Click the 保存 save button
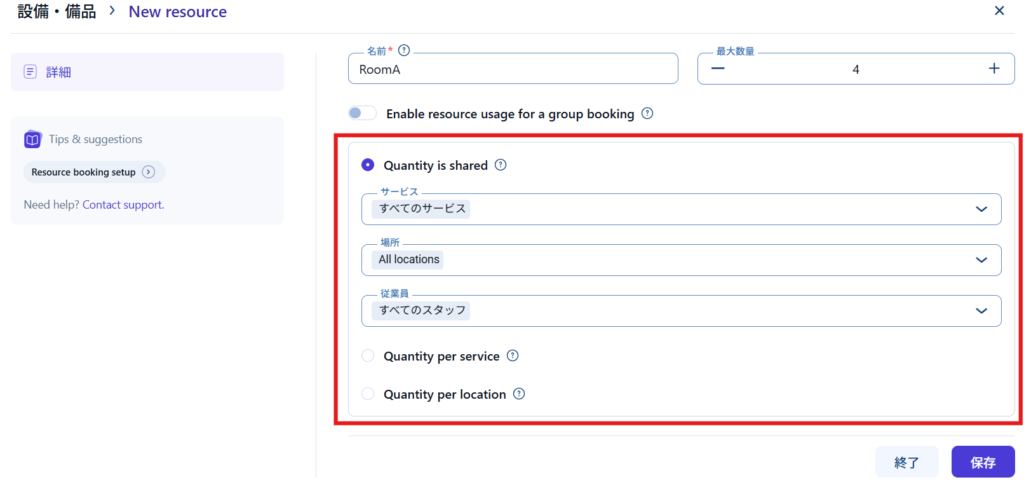Viewport: 1024px width, 482px height. [x=982, y=463]
